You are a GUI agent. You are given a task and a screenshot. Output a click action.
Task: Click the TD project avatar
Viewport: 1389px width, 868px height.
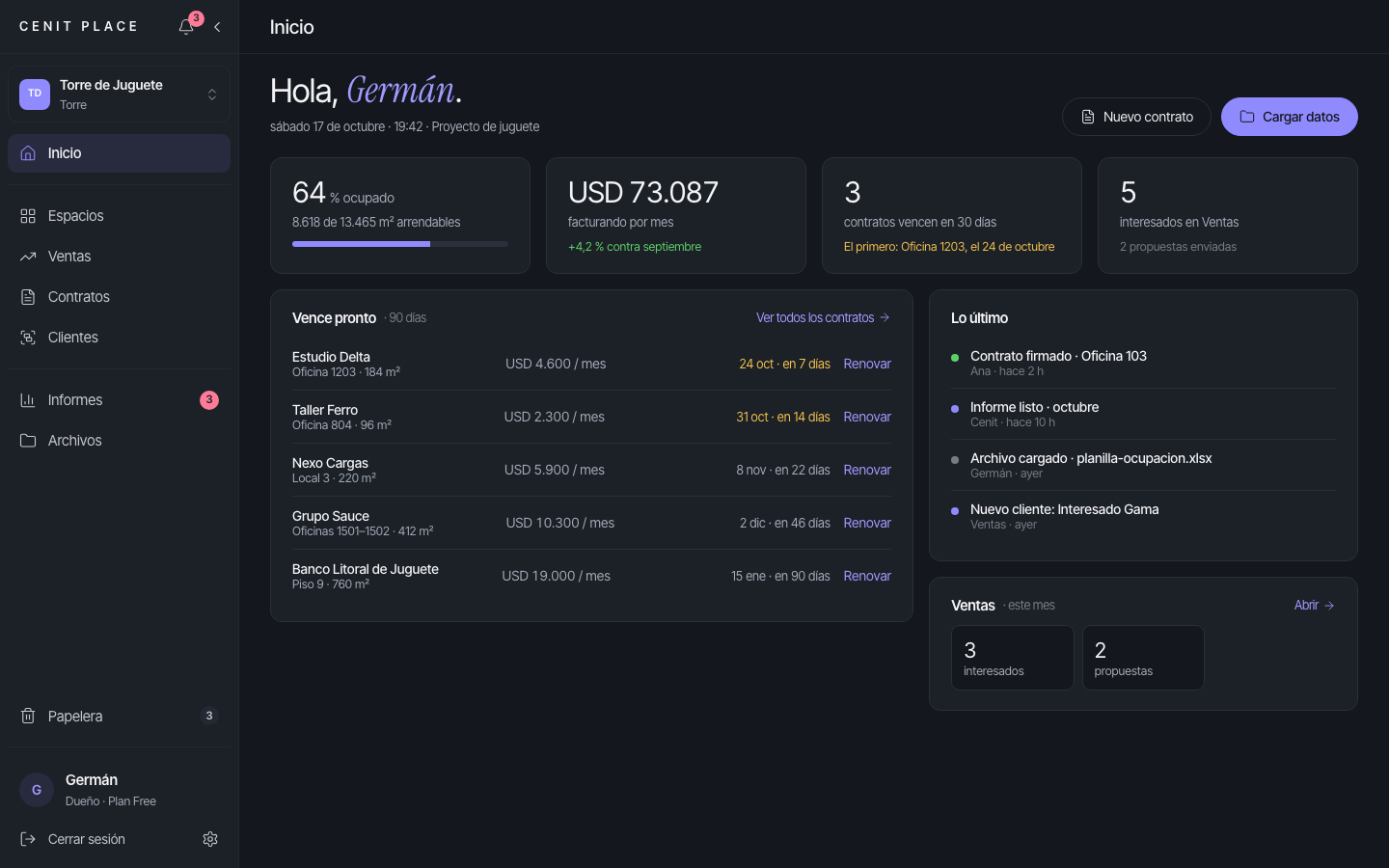[35, 95]
